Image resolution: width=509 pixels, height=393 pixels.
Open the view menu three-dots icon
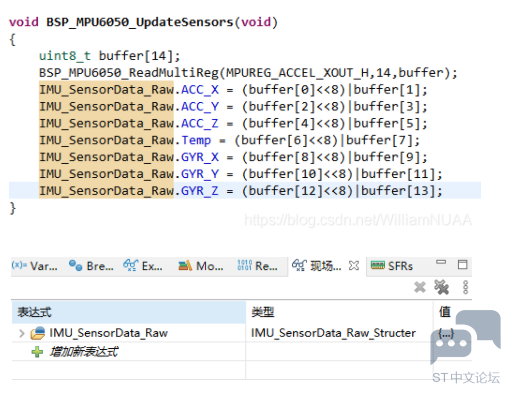point(466,287)
